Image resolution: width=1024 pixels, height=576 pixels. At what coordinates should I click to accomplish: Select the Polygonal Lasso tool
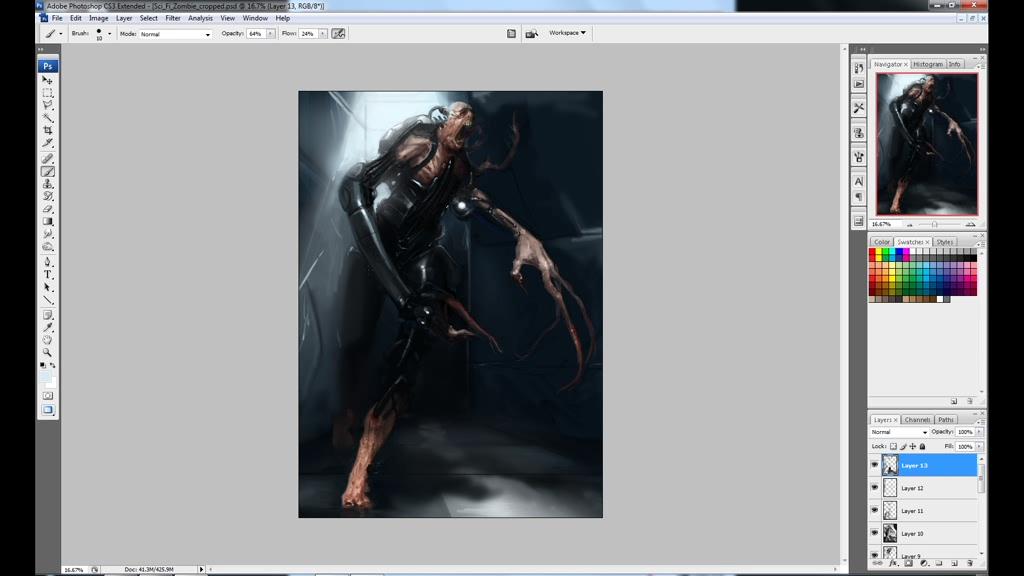tap(47, 105)
